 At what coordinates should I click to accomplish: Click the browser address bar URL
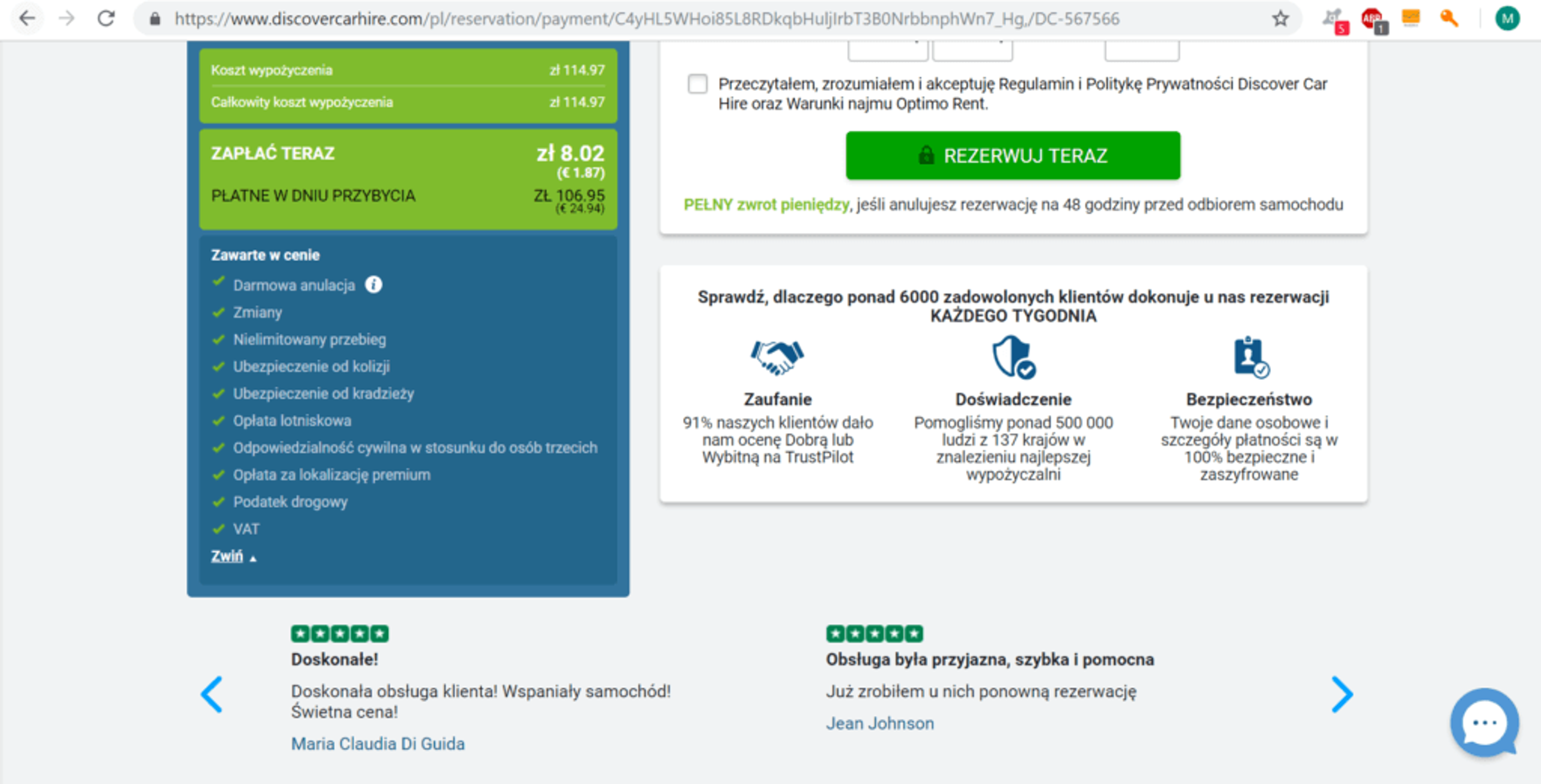click(646, 19)
